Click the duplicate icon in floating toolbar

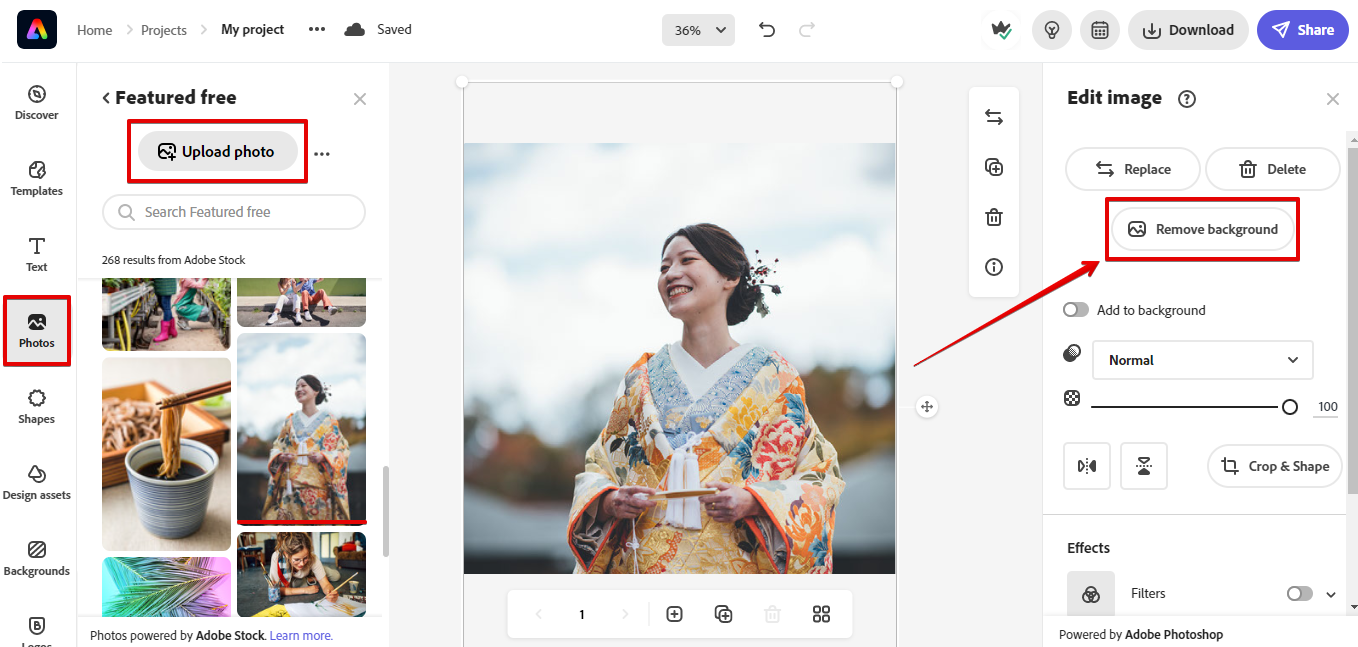(x=994, y=167)
